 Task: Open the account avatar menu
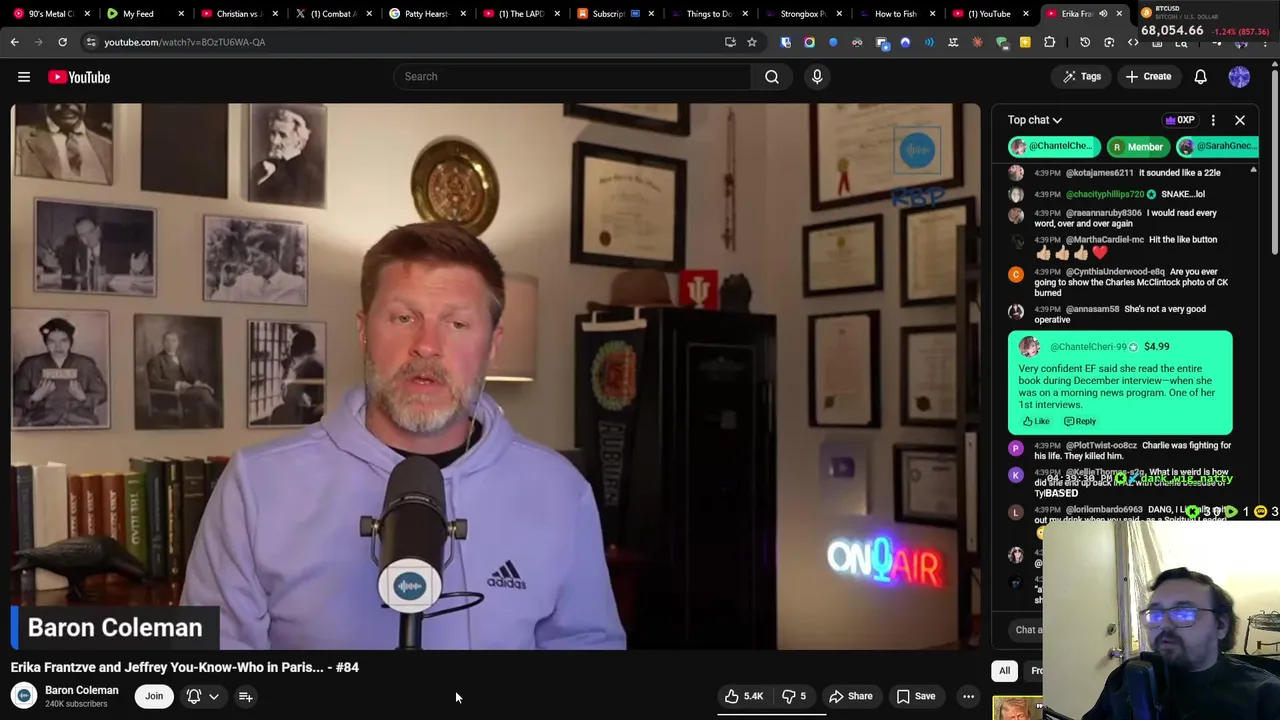tap(1239, 77)
